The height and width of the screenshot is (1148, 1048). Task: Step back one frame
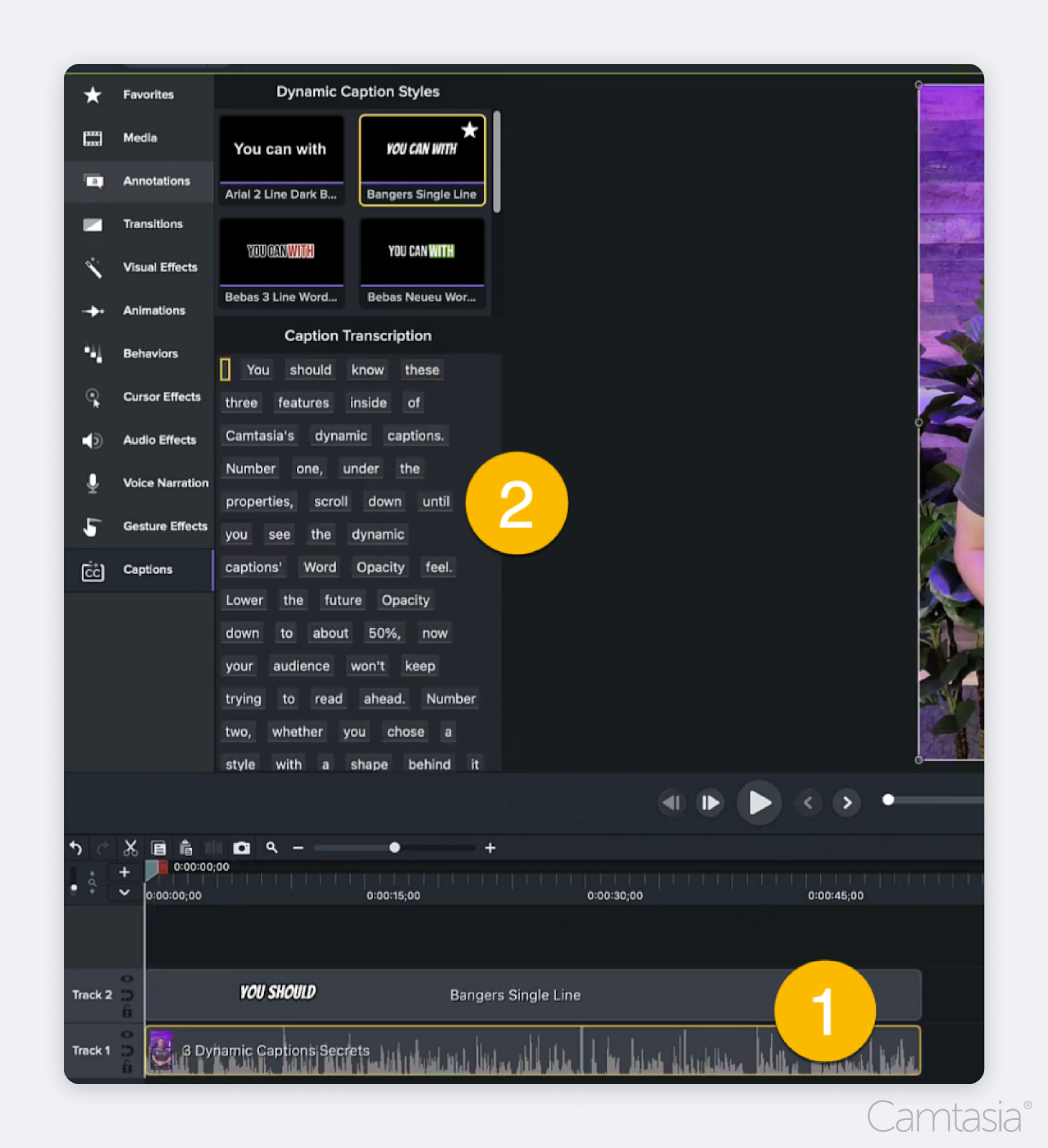click(x=672, y=802)
